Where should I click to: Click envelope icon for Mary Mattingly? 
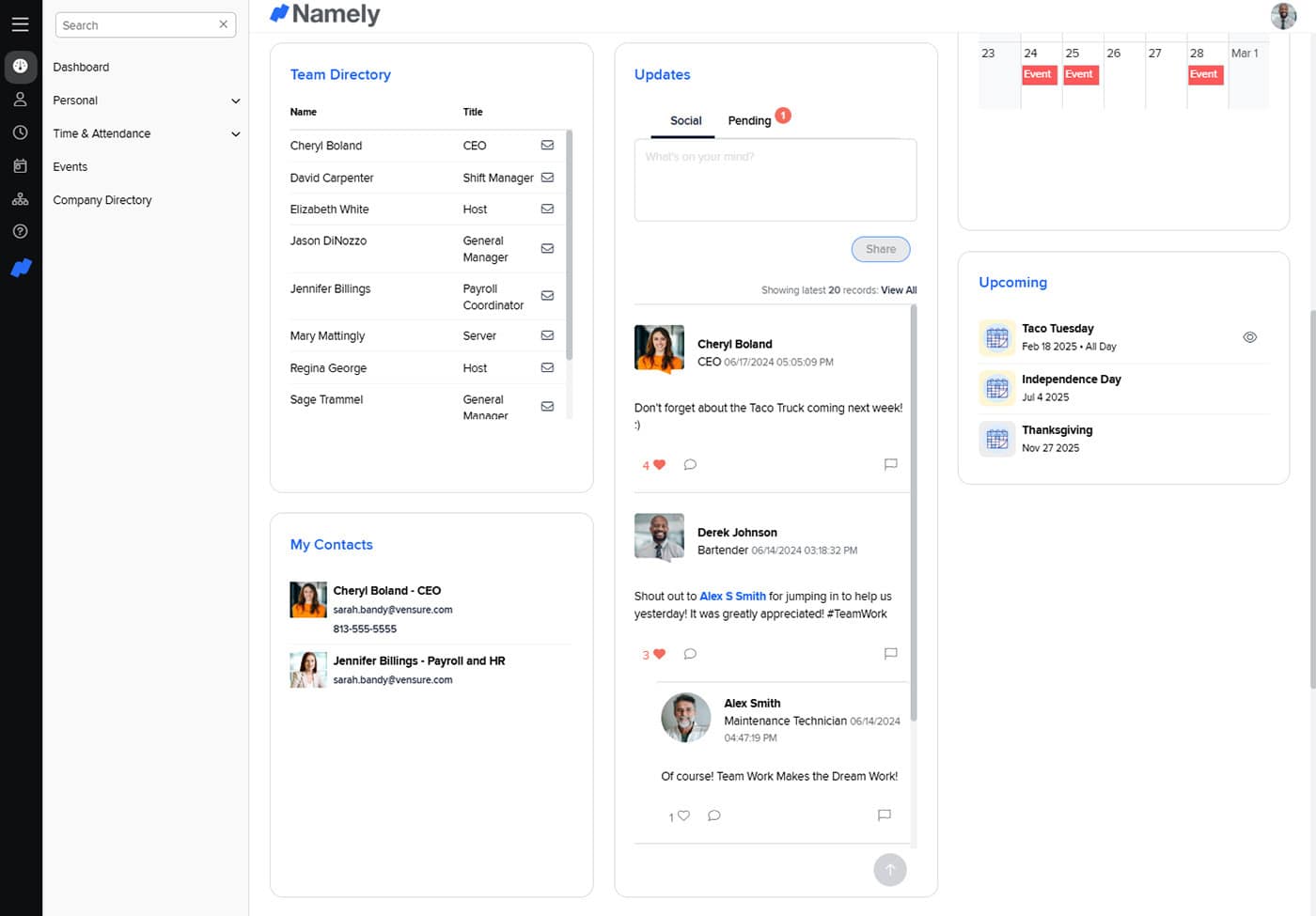point(547,335)
